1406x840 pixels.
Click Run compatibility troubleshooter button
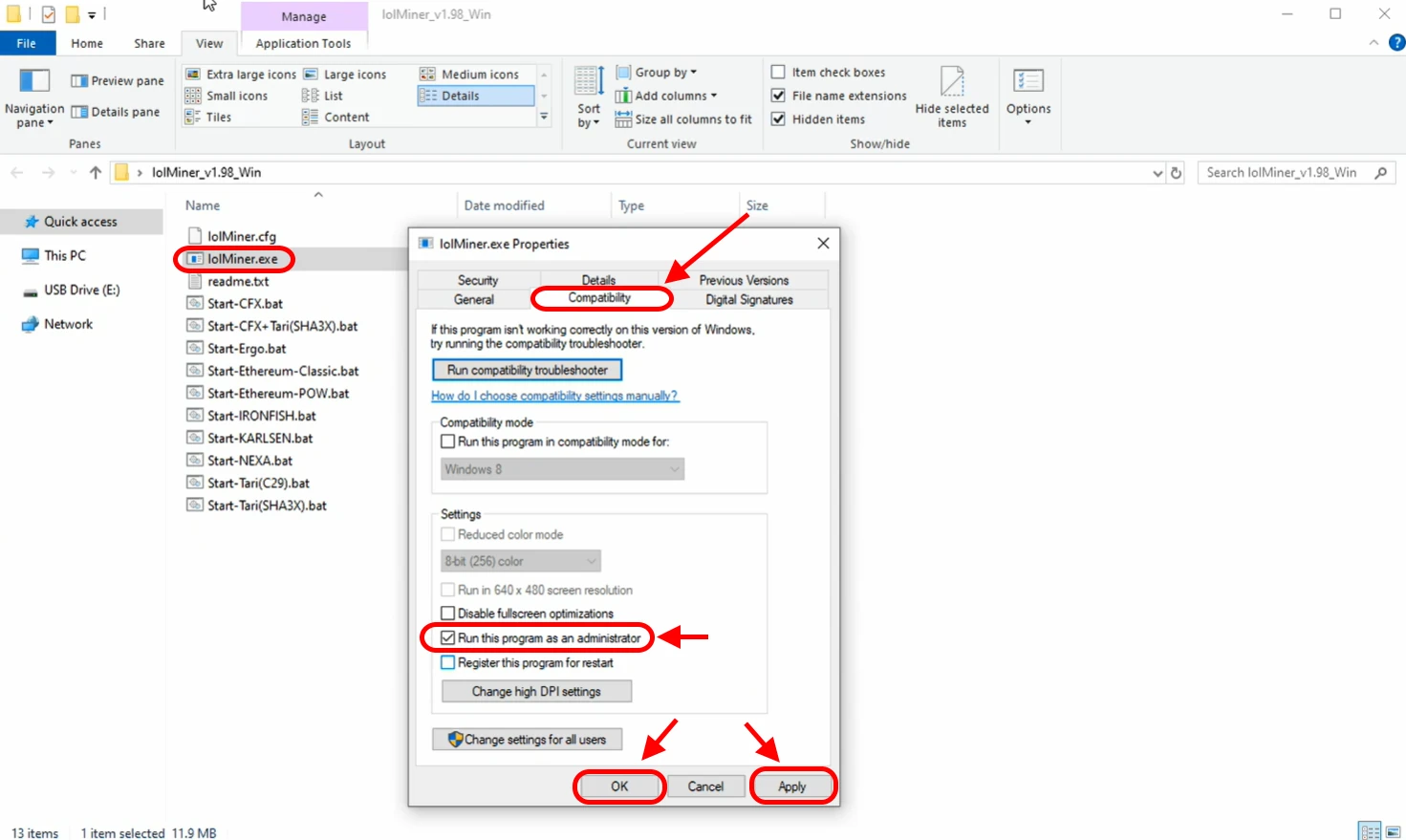527,370
